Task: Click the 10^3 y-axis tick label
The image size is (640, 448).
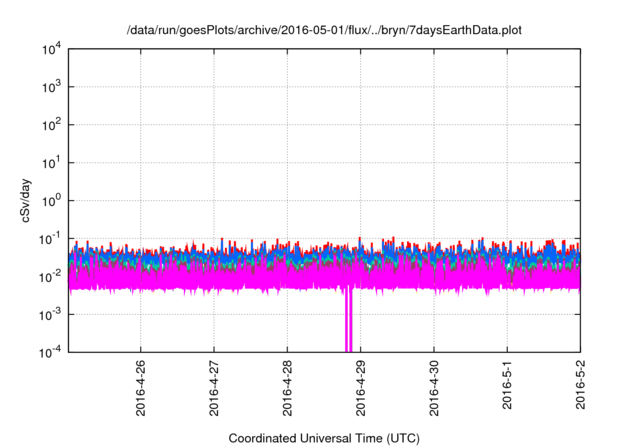Action: [50, 87]
